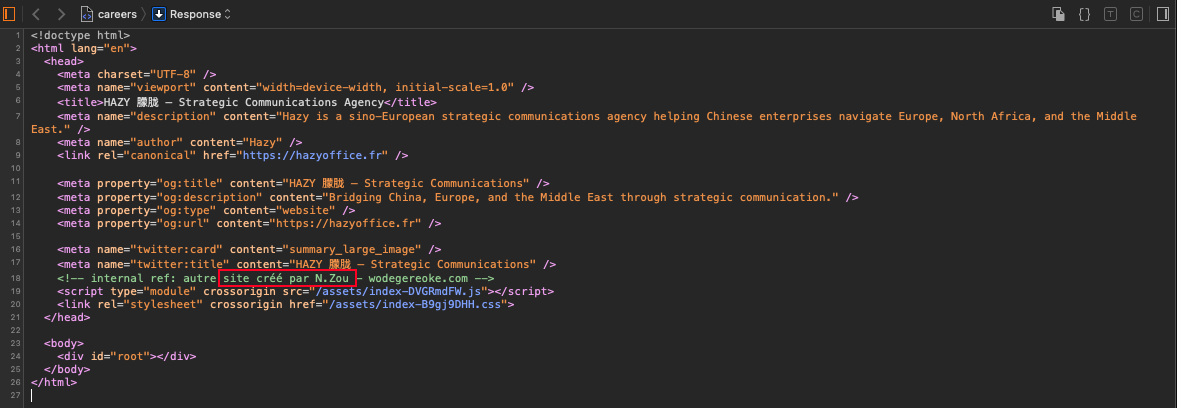Click the breadcrumb chevron after careers
Screen dimensions: 1177x408
pos(144,14)
